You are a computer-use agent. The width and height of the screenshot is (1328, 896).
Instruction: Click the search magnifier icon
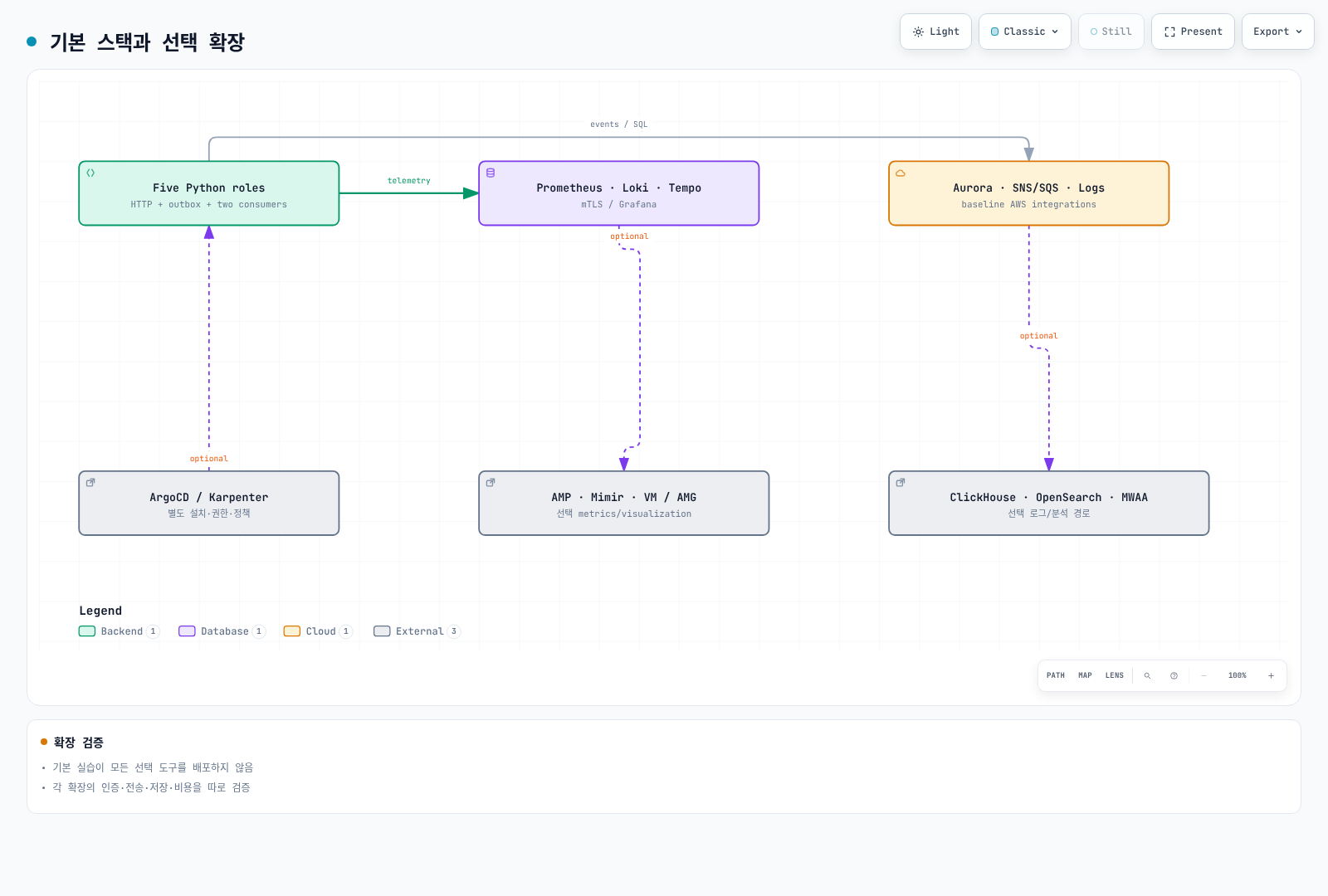[1148, 675]
